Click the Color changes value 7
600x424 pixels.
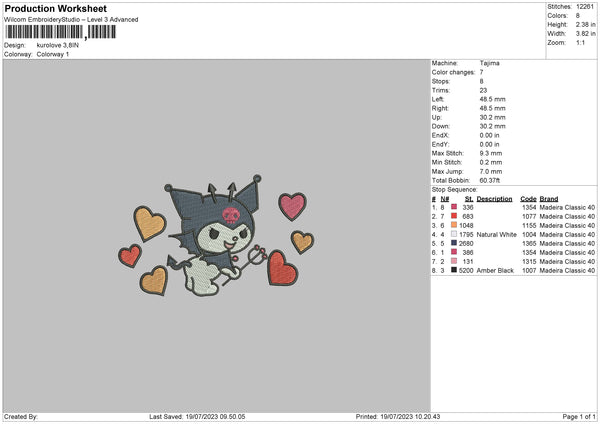pyautogui.click(x=481, y=72)
